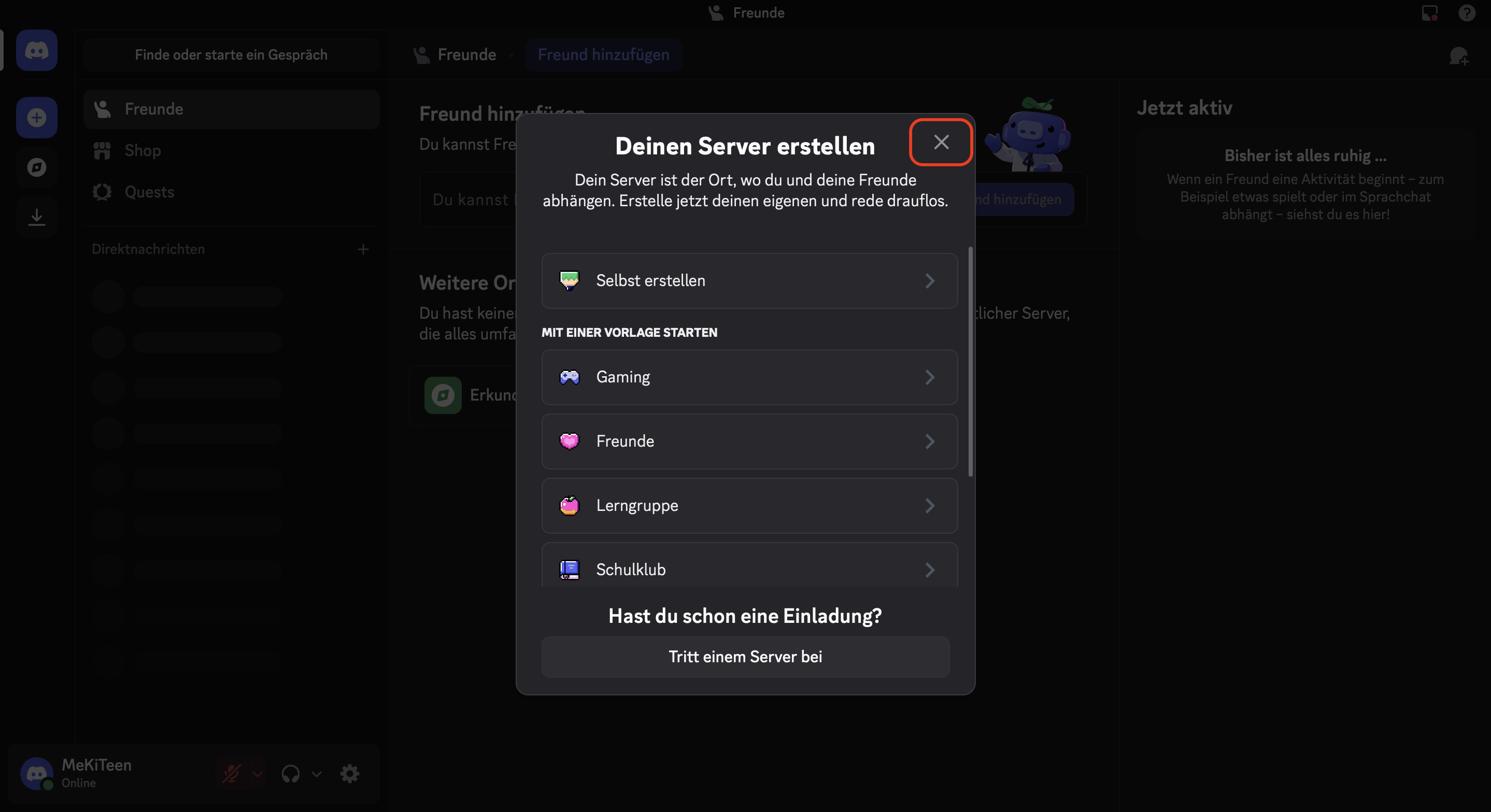Click Finde oder starte ein Gespräch field
Image resolution: width=1491 pixels, height=812 pixels.
[x=231, y=55]
